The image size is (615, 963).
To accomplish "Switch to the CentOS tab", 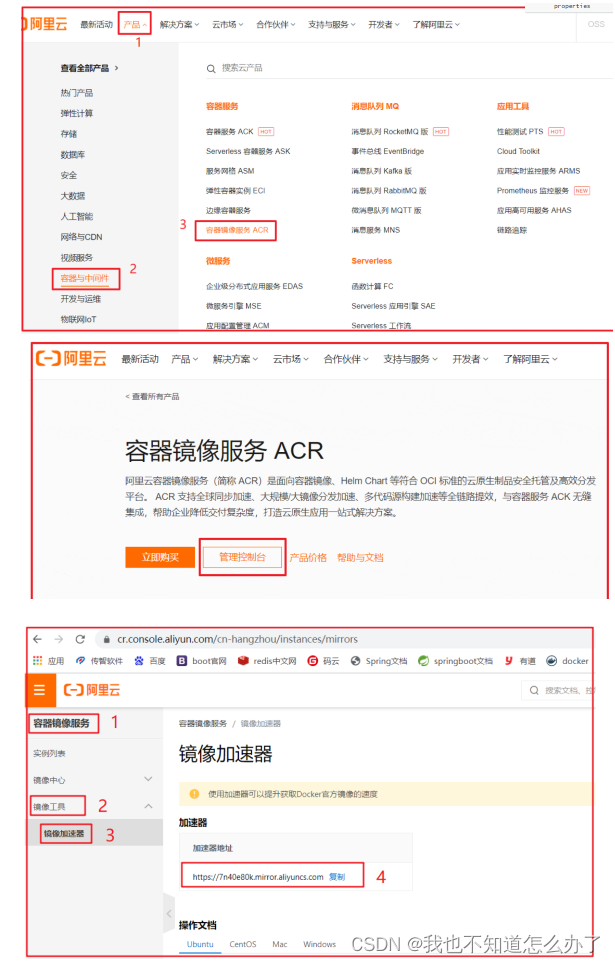I will pos(243,945).
